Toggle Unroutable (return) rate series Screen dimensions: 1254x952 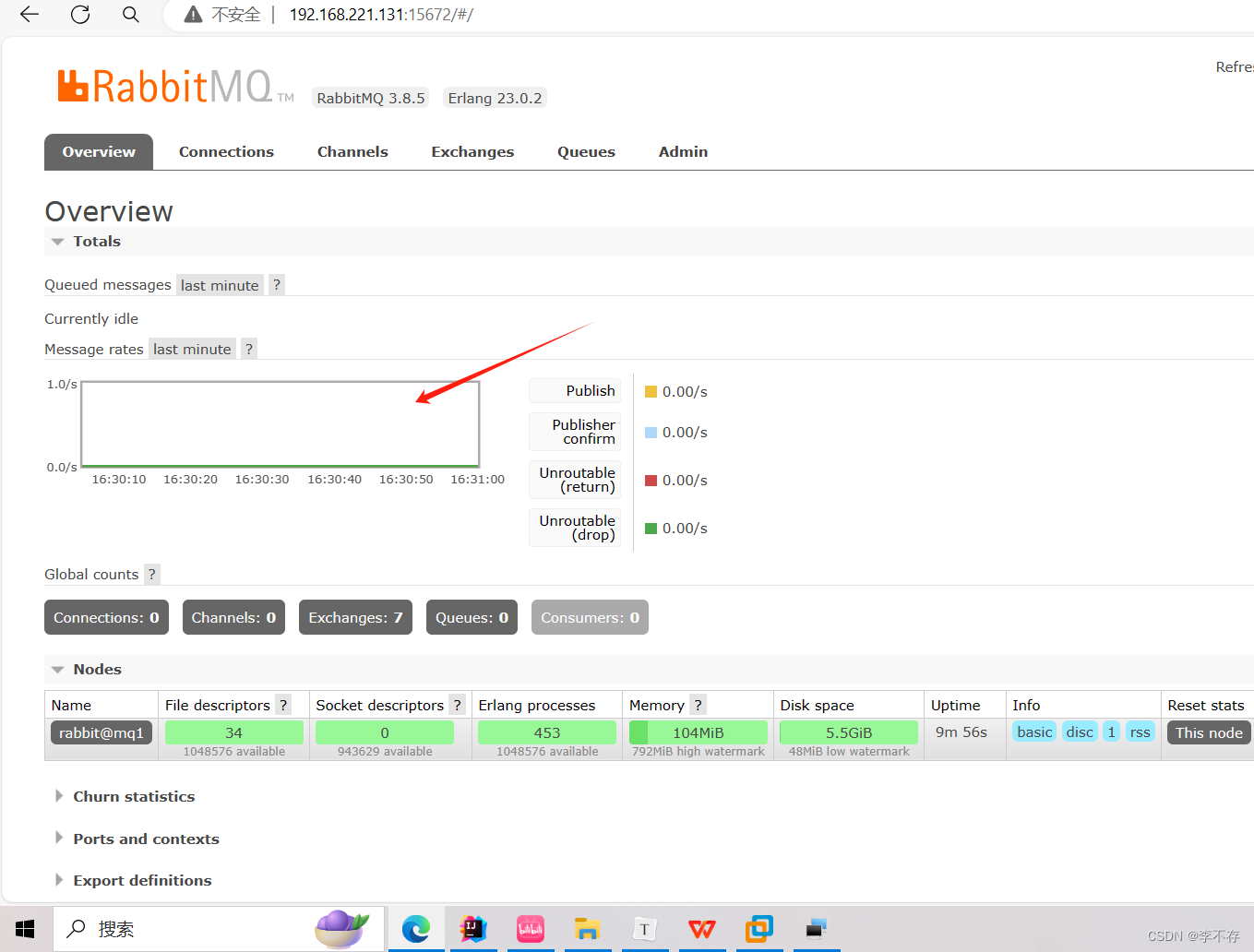pos(575,480)
